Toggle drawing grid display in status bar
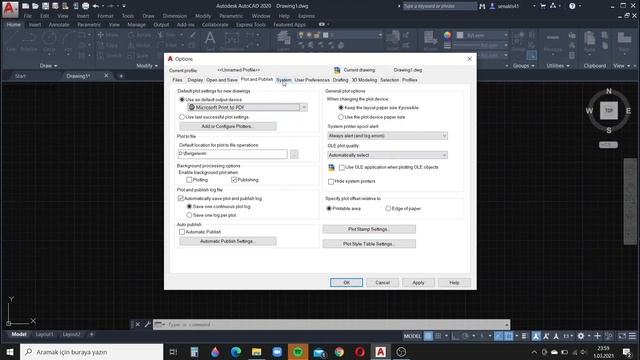The width and height of the screenshot is (640, 360). coord(428,336)
